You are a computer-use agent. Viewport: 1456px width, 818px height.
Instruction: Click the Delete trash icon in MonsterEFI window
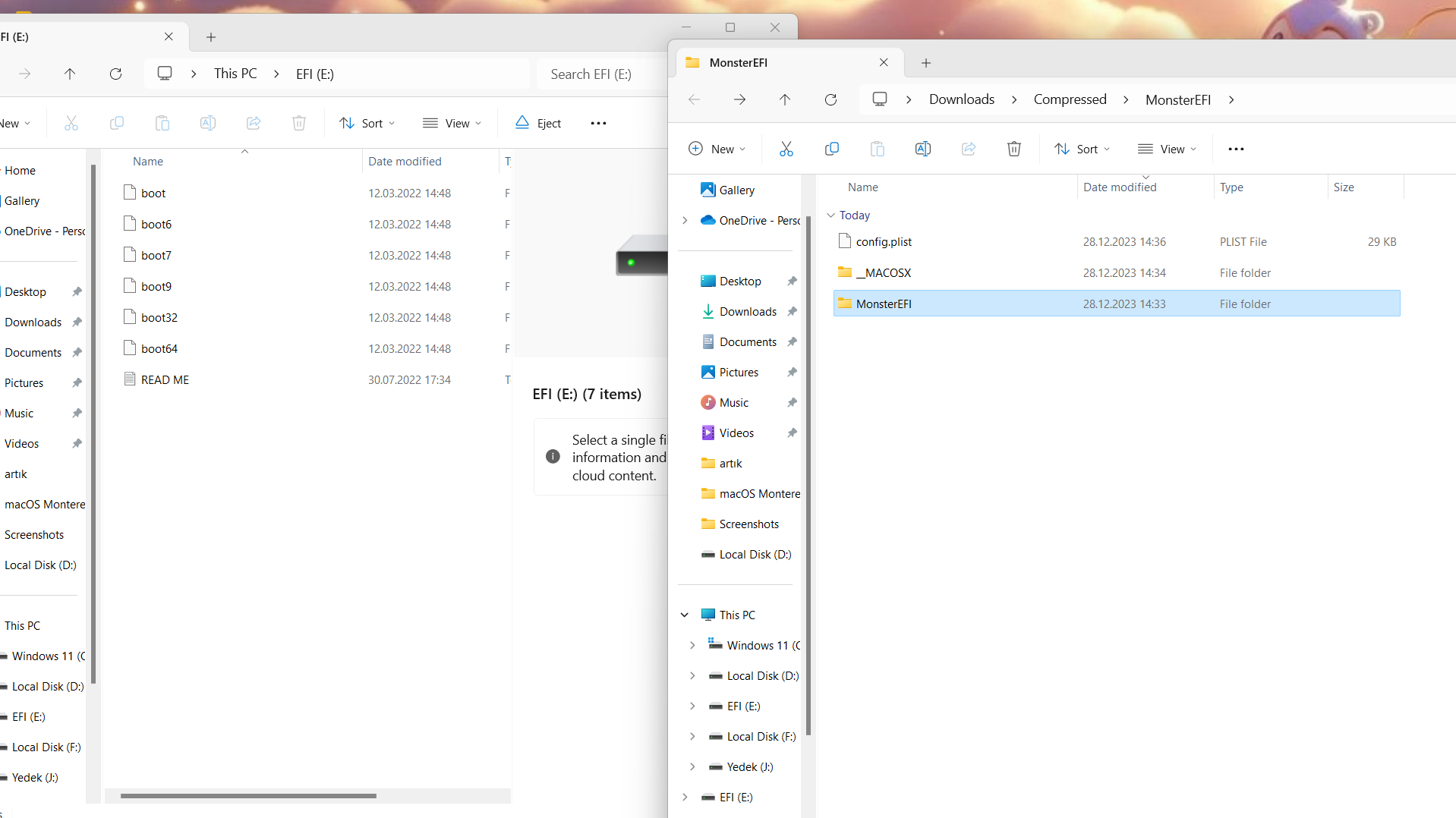tap(1013, 149)
